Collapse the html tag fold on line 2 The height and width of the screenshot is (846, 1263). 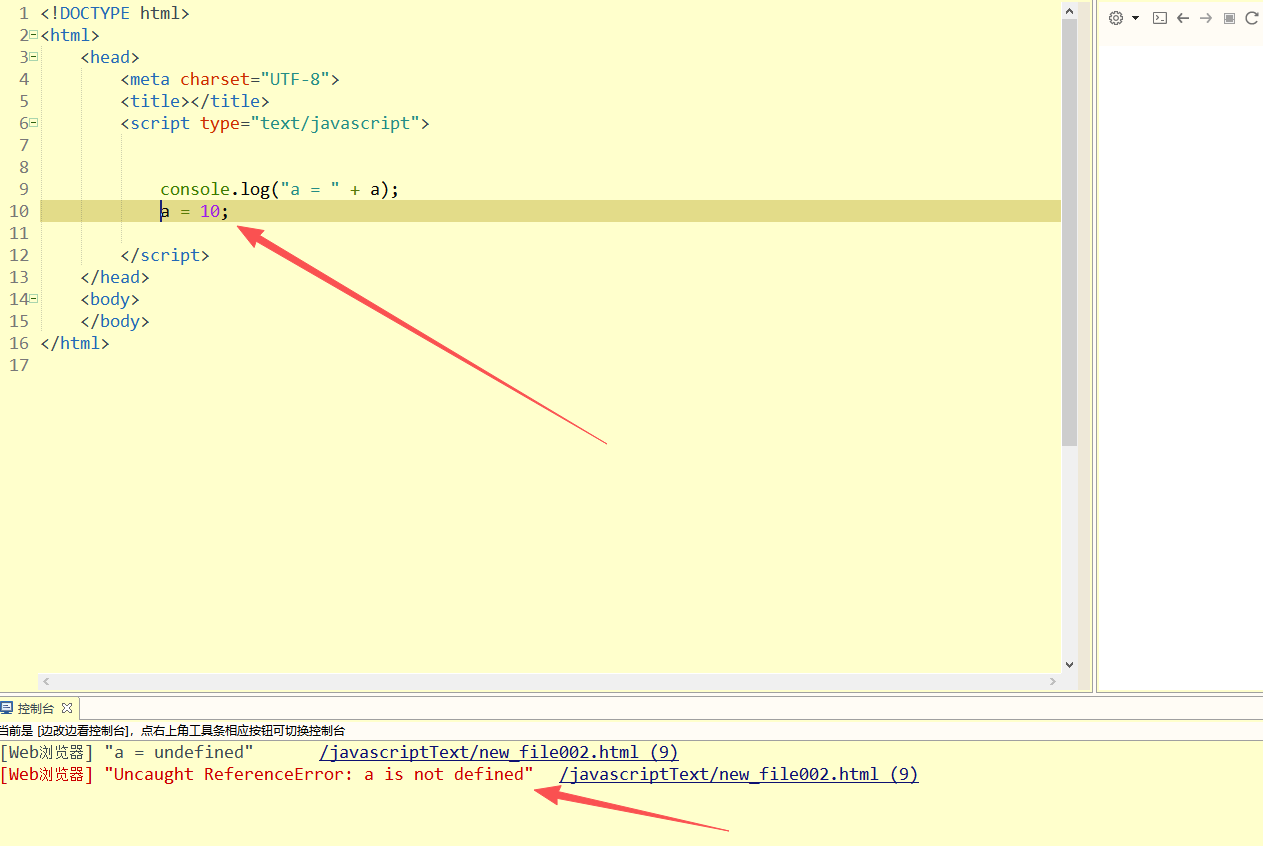click(33, 35)
